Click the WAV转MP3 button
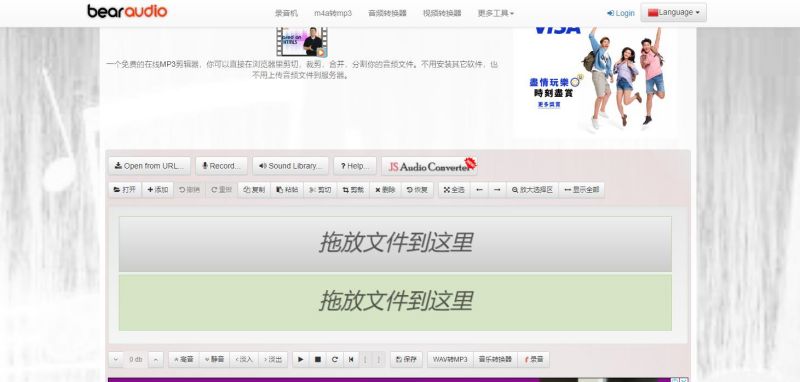Image resolution: width=800 pixels, height=382 pixels. [450, 360]
